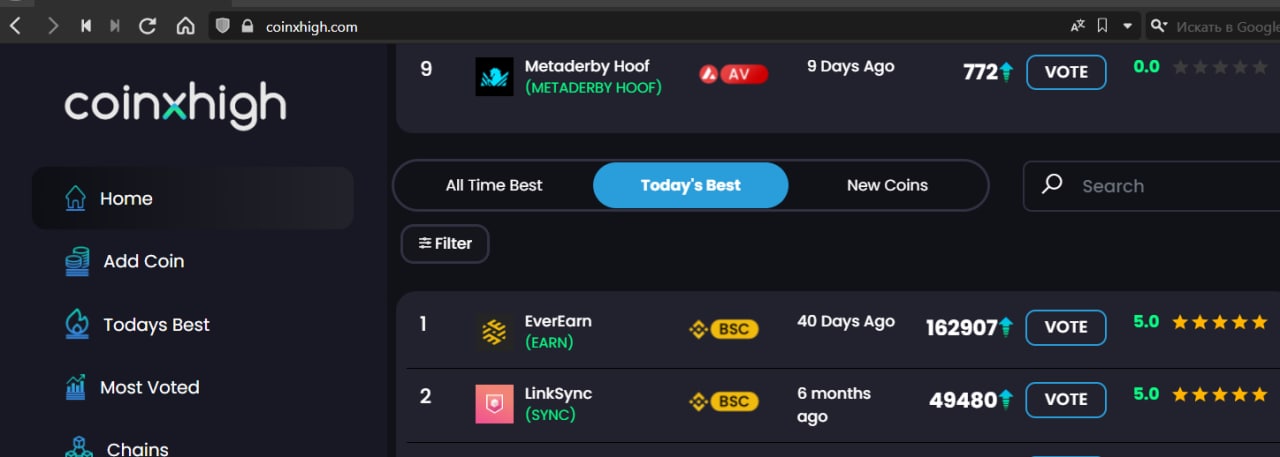
Task: Click the Metaderby Hoof coin logo
Action: tap(494, 76)
